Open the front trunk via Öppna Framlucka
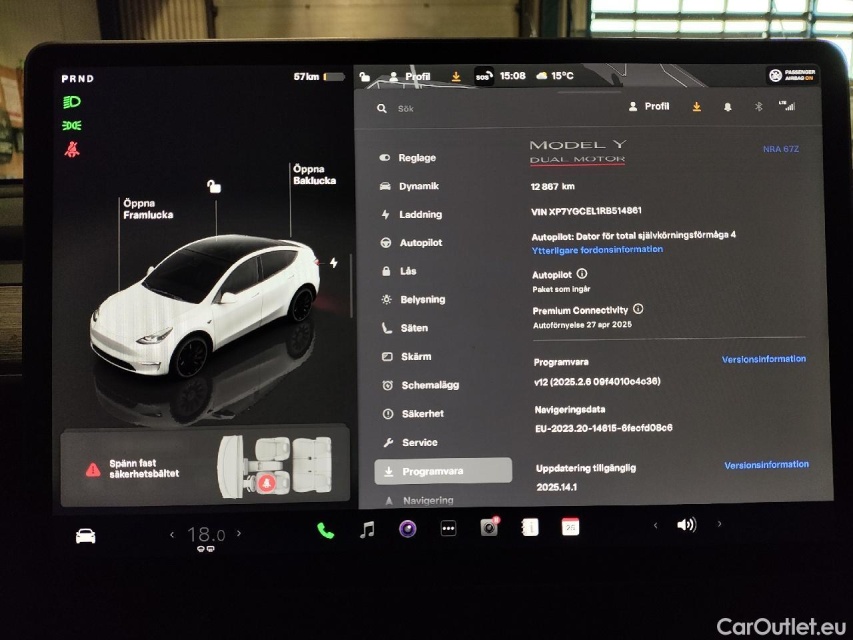The width and height of the screenshot is (853, 640). point(148,209)
